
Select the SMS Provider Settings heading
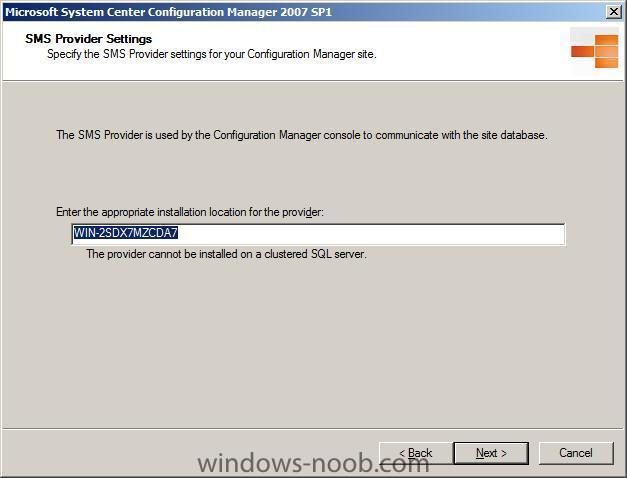(88, 39)
